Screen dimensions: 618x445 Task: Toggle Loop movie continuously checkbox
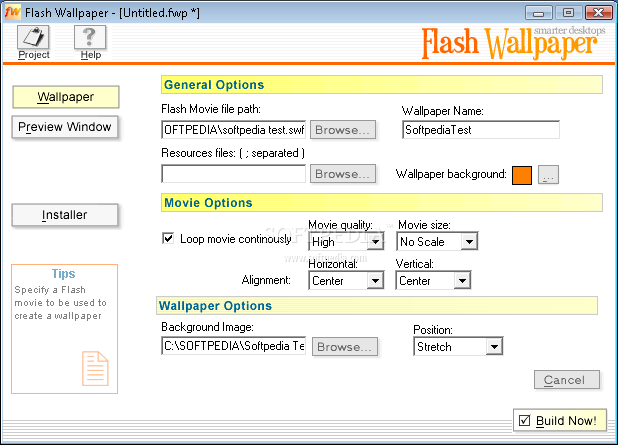168,238
